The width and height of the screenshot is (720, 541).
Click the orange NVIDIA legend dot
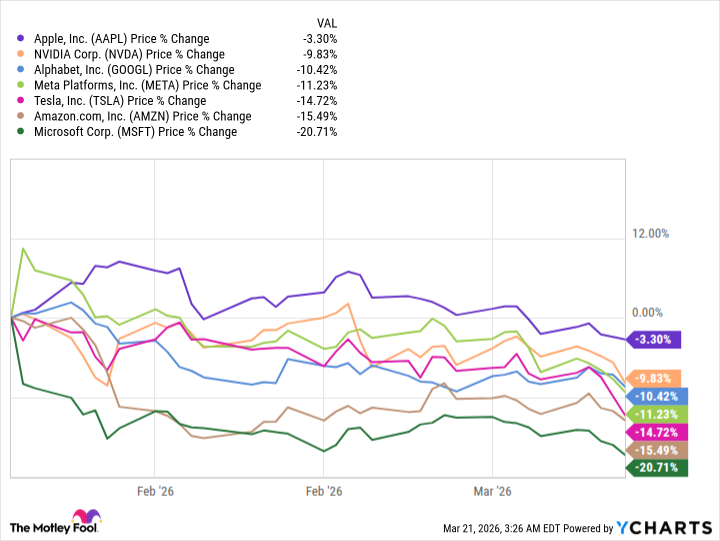pos(21,54)
